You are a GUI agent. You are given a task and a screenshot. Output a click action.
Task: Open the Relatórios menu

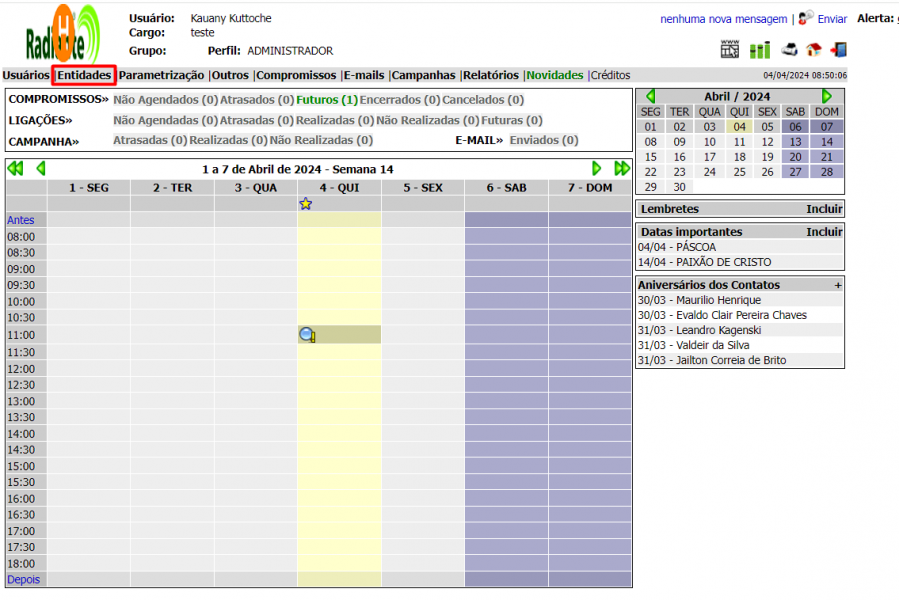pyautogui.click(x=490, y=75)
